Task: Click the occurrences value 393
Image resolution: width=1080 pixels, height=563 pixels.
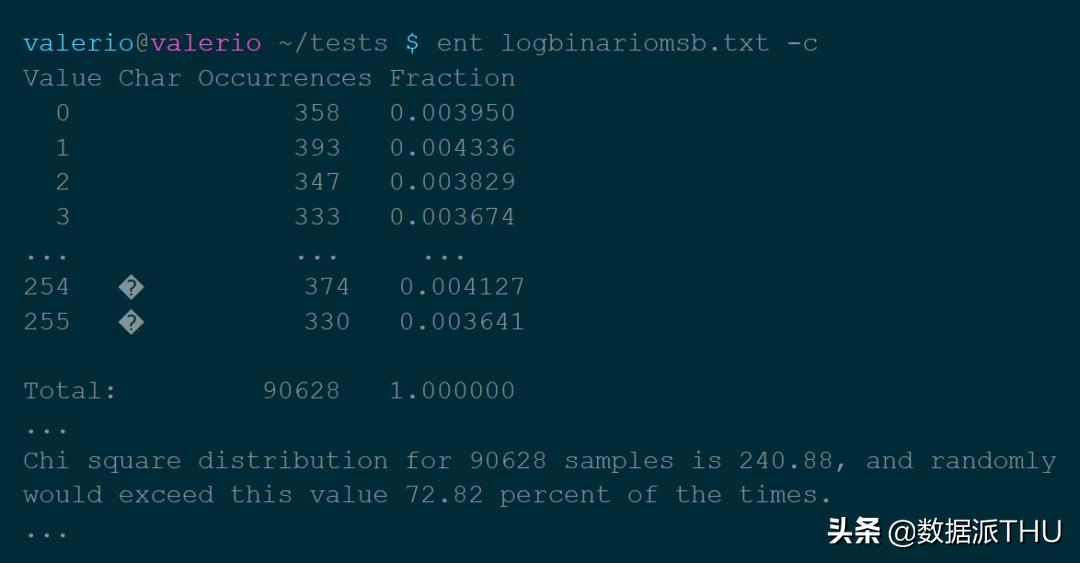Action: [x=317, y=148]
